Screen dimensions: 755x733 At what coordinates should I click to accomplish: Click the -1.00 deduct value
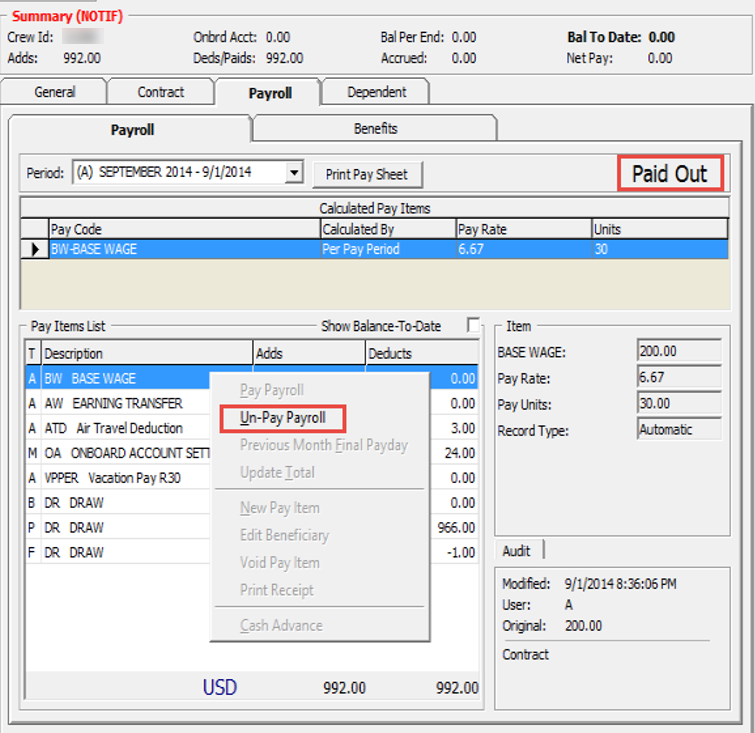pyautogui.click(x=461, y=552)
